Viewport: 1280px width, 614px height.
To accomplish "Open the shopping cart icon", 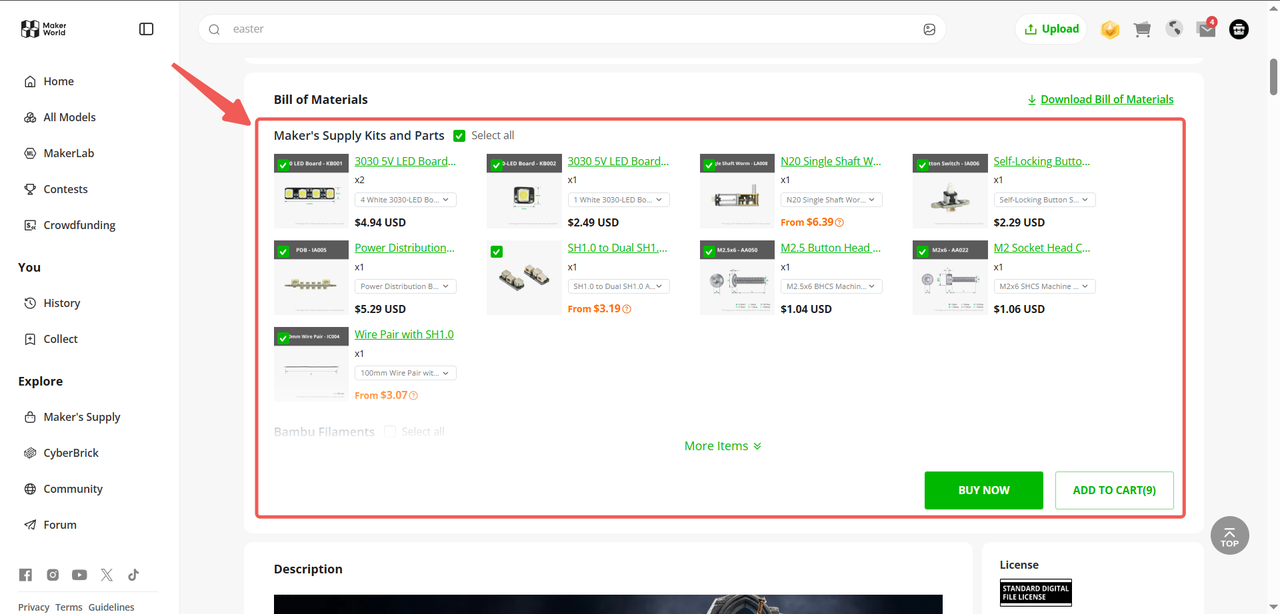I will point(1142,29).
